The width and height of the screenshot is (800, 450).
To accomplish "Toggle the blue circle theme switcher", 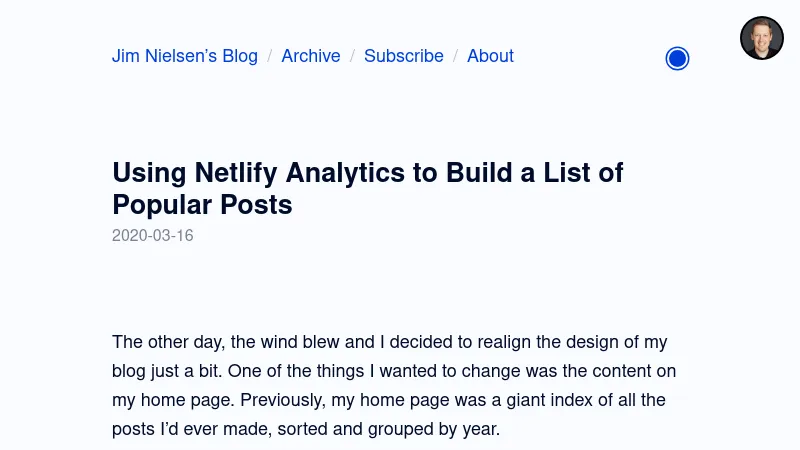I will [x=677, y=59].
